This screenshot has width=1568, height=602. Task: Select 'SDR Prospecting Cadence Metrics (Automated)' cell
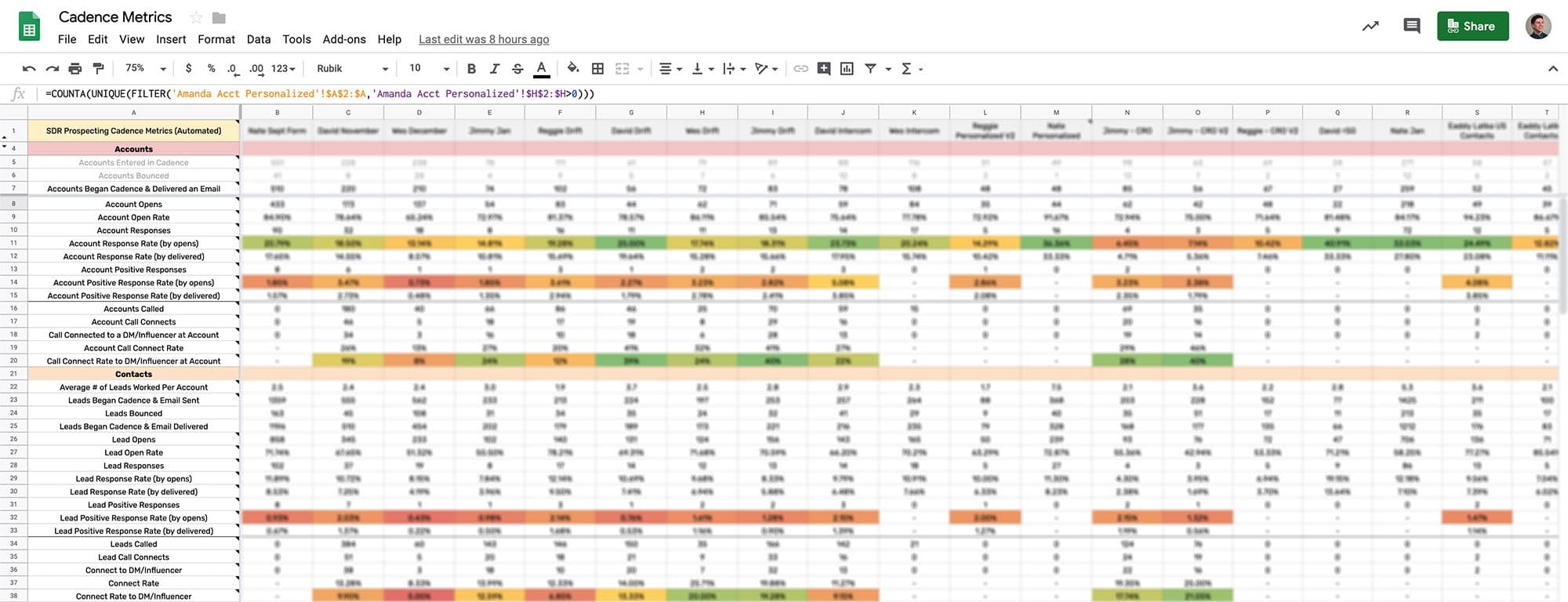(133, 131)
